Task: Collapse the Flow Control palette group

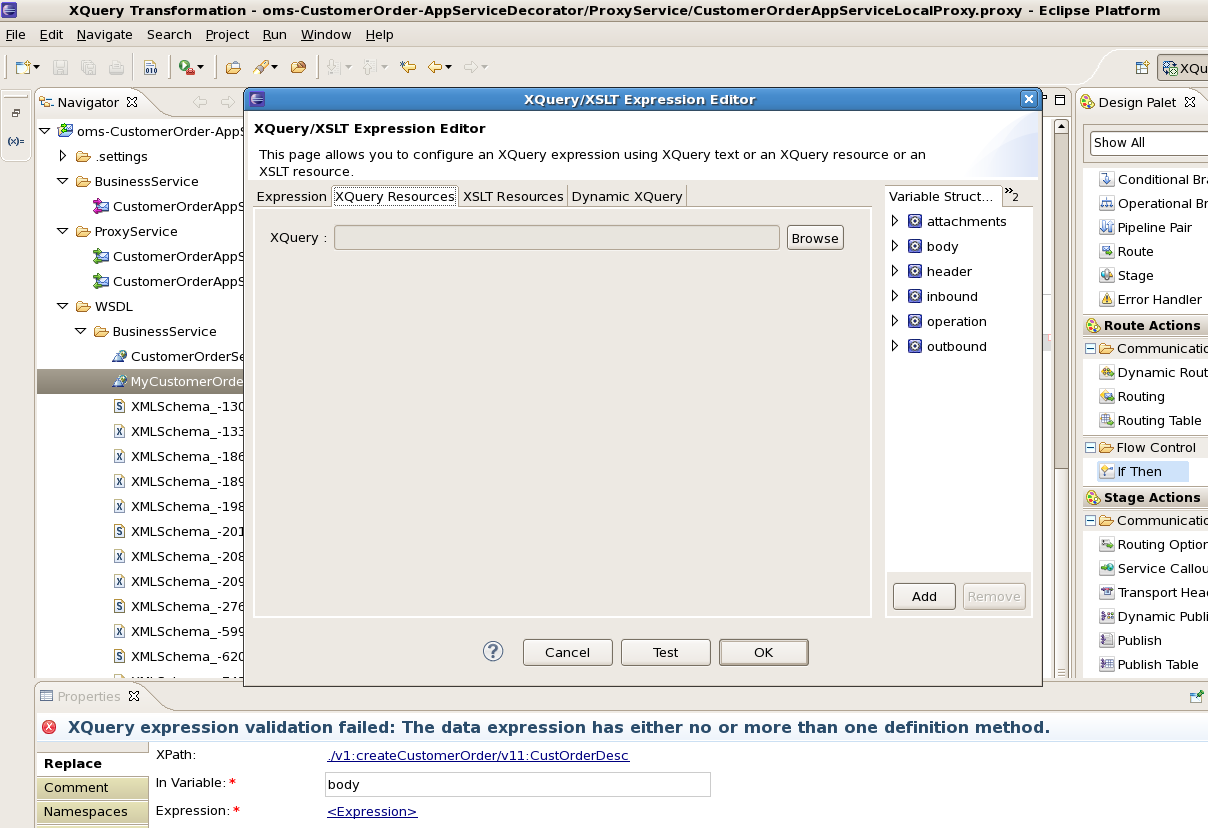Action: (1091, 447)
